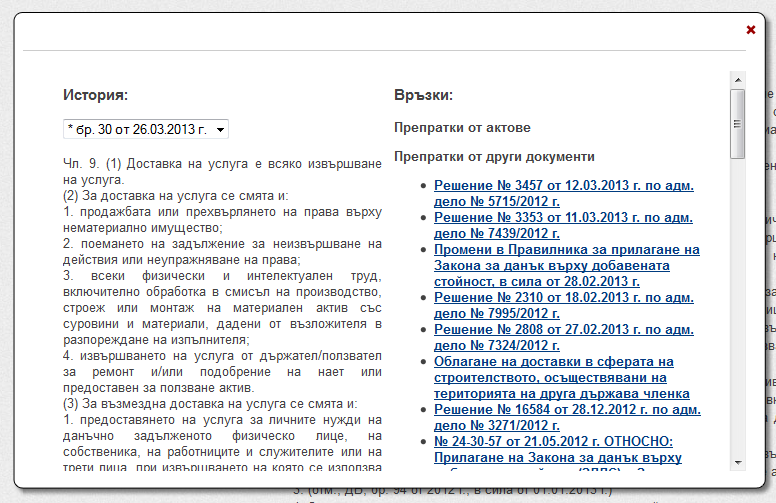Viewport: 776px width, 503px height.
Task: Click Препратки от други документи heading
Action: (x=494, y=156)
